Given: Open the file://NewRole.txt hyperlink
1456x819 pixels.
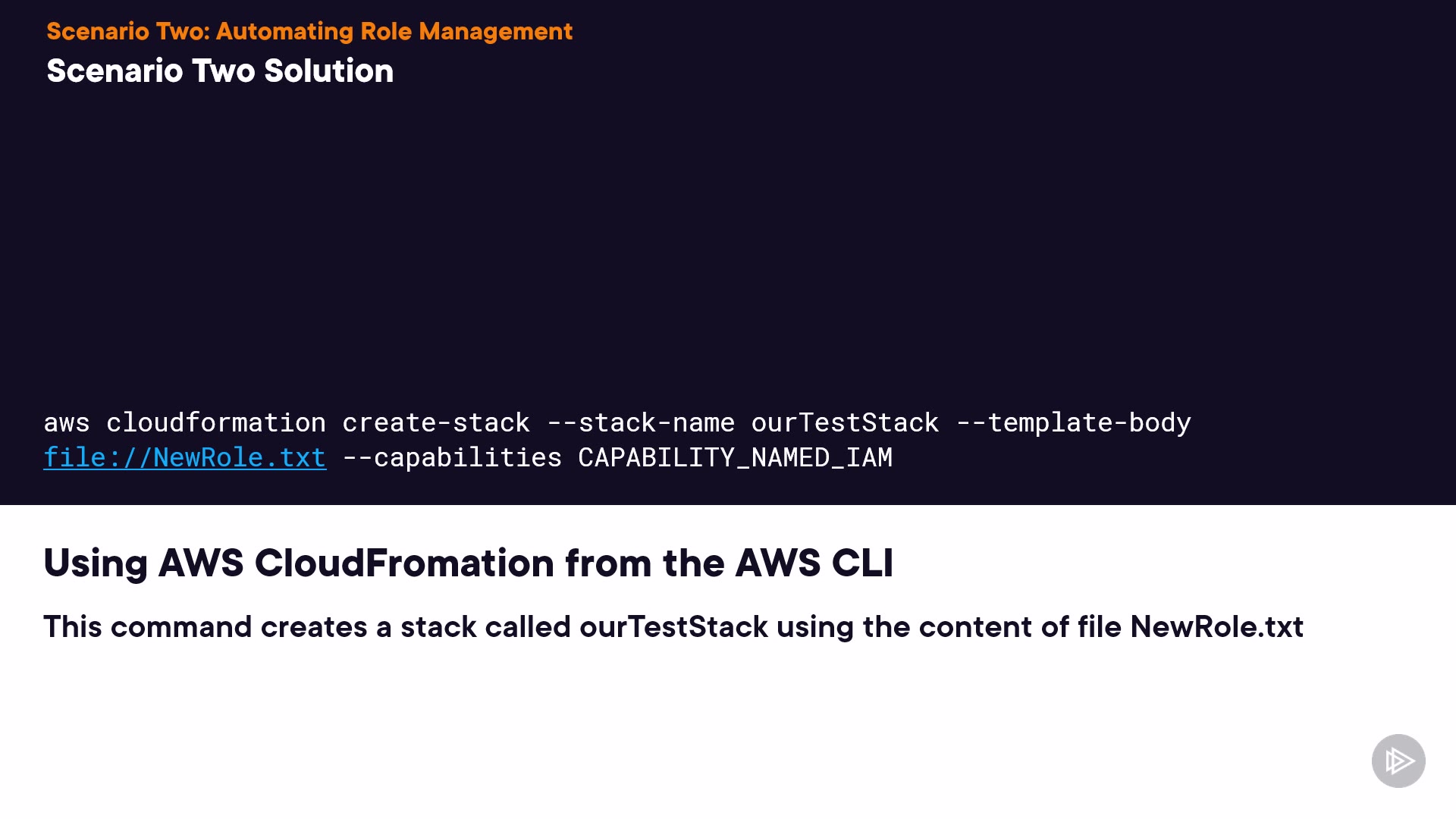Looking at the screenshot, I should (185, 457).
